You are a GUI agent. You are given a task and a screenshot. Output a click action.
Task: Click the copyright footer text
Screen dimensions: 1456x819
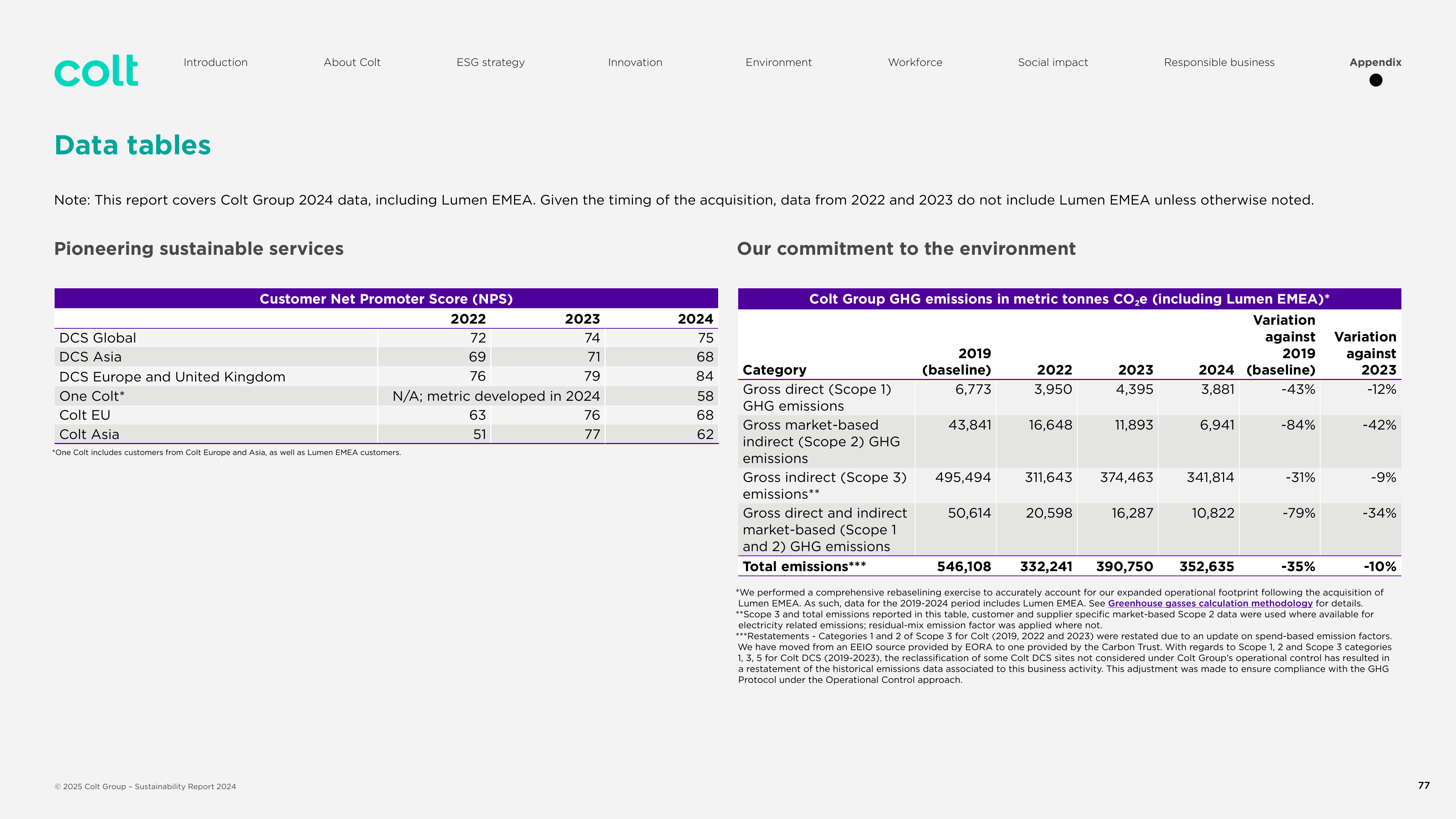coord(145,786)
